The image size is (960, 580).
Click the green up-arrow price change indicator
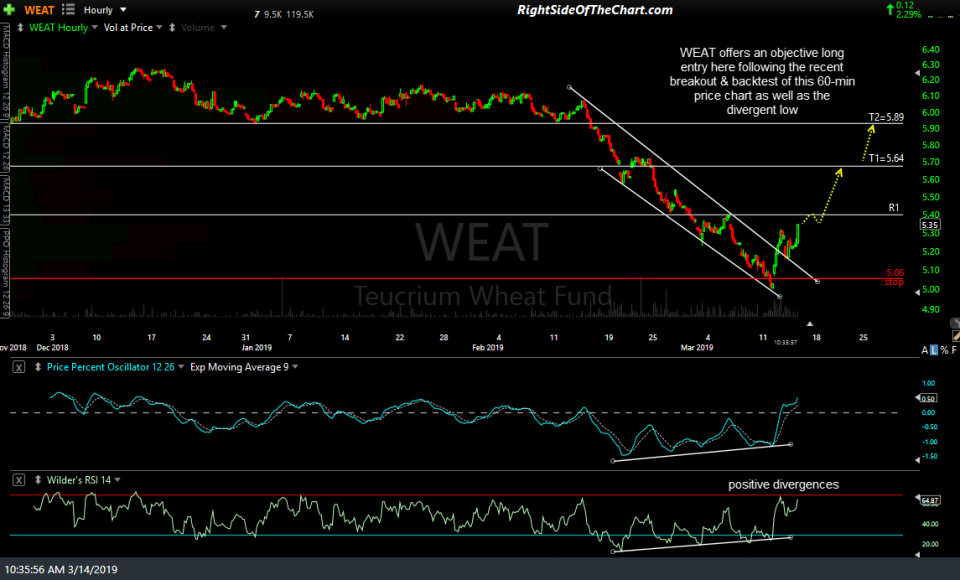(891, 9)
